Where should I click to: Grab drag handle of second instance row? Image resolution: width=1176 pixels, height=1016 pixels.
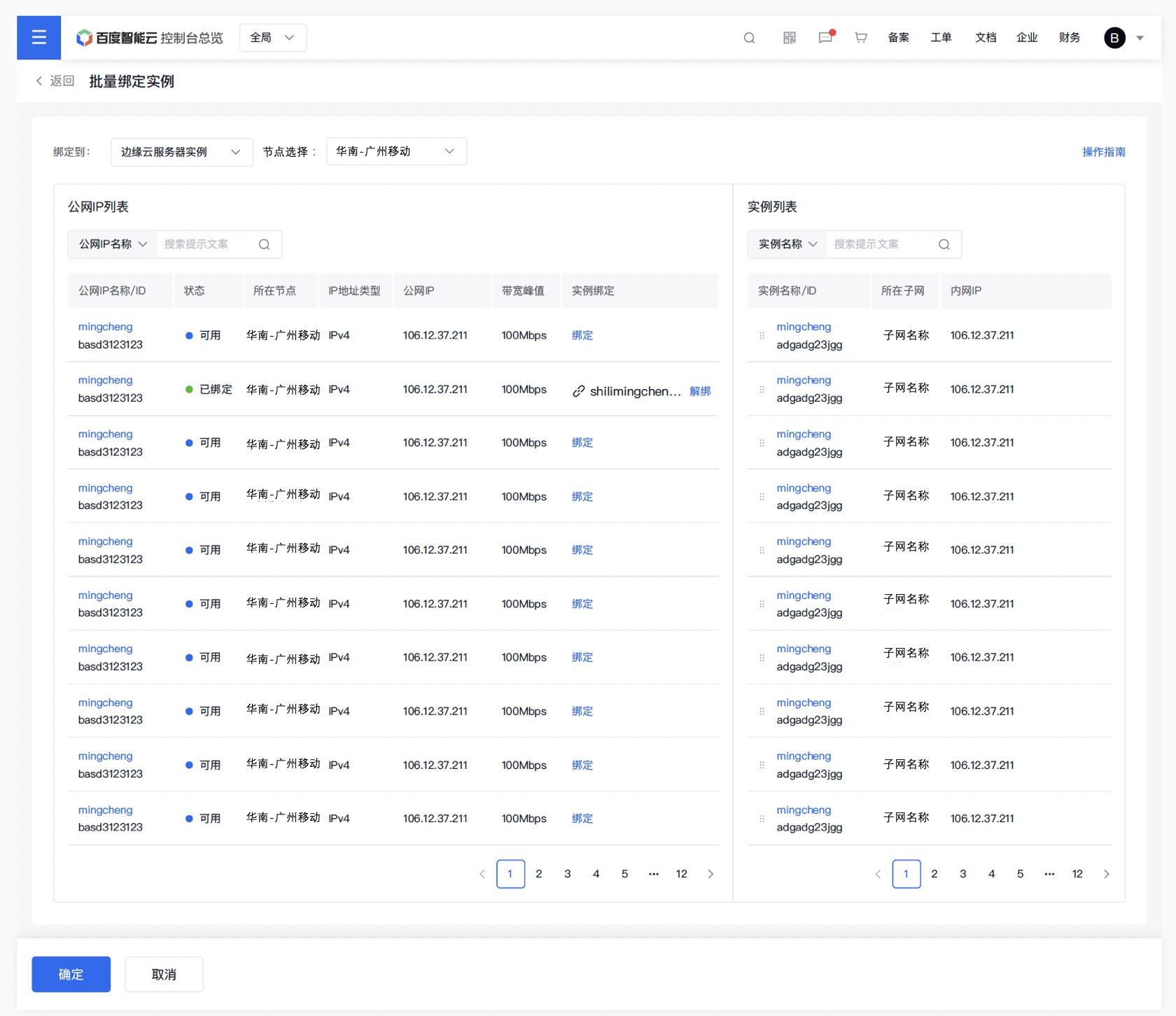(762, 390)
